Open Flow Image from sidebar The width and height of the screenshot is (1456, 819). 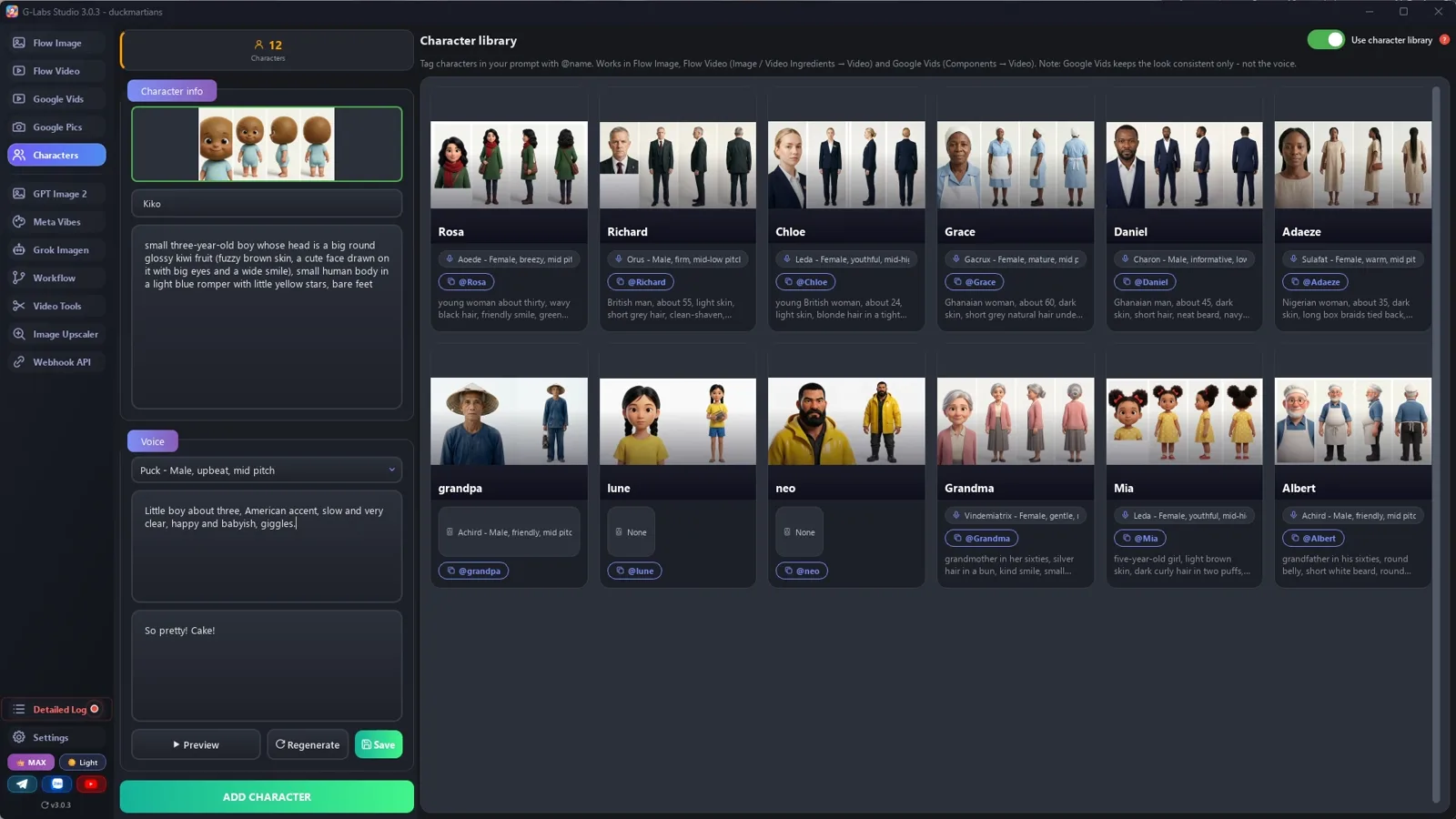pos(56,43)
